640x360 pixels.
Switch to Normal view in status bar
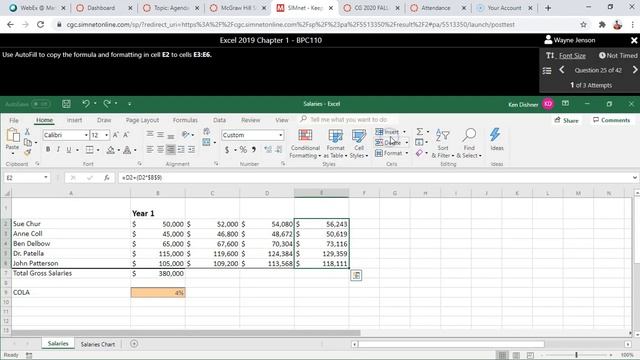[x=502, y=355]
